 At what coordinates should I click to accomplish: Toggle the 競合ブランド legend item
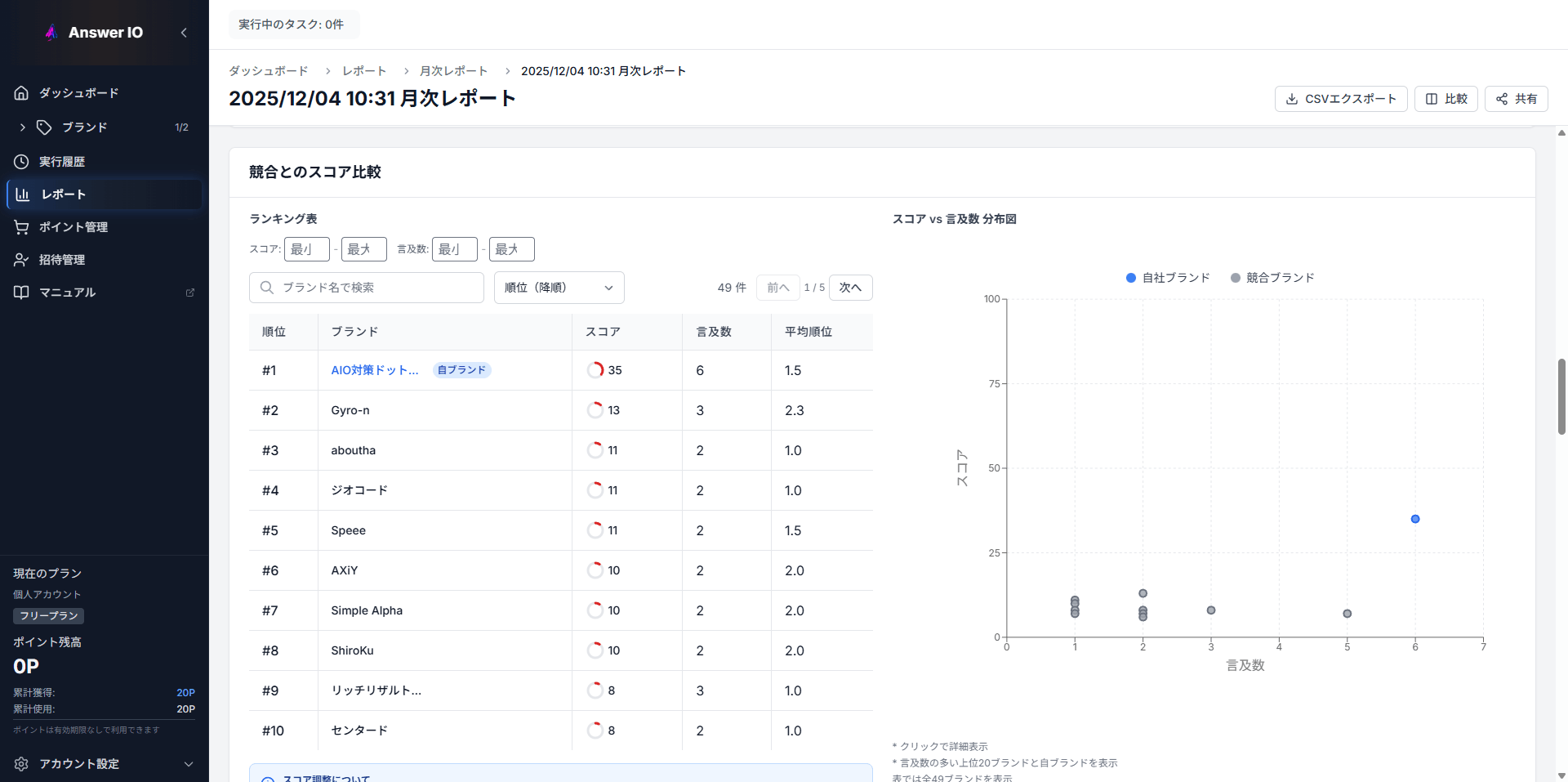pos(1272,278)
